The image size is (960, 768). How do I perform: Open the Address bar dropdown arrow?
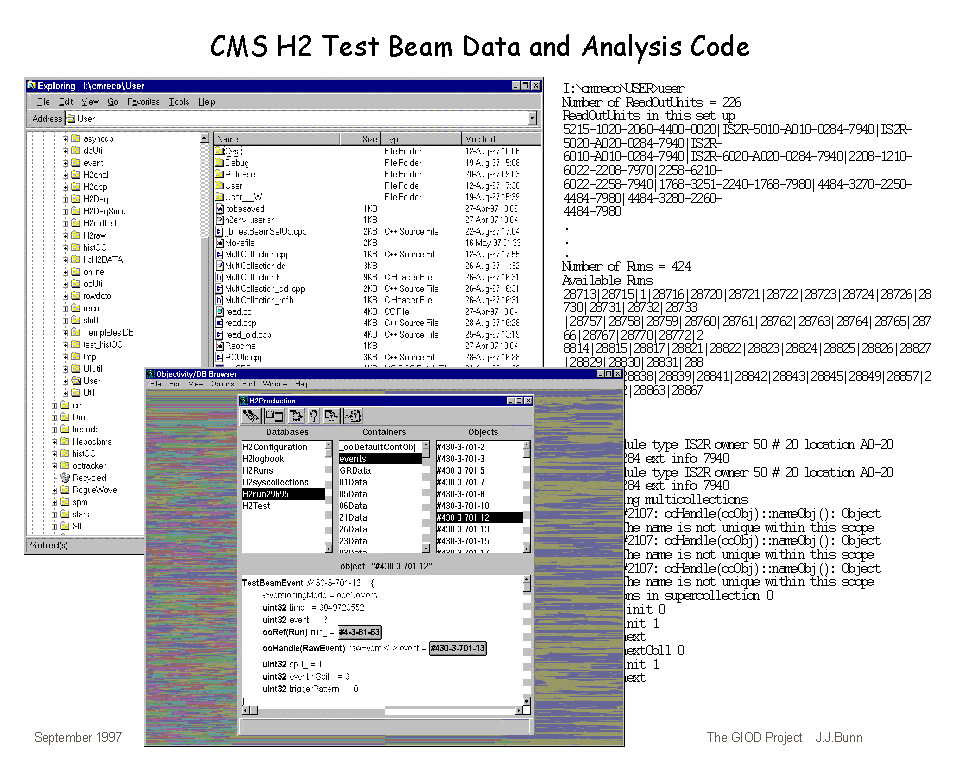tap(532, 119)
